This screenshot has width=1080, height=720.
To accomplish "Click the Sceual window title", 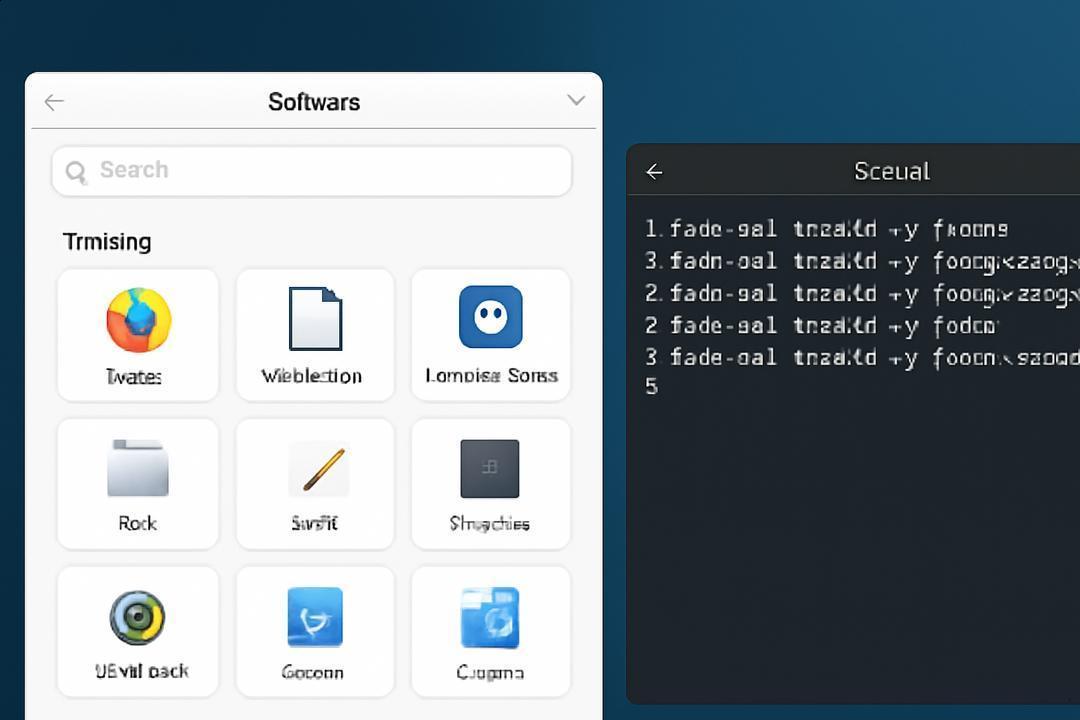I will point(892,171).
